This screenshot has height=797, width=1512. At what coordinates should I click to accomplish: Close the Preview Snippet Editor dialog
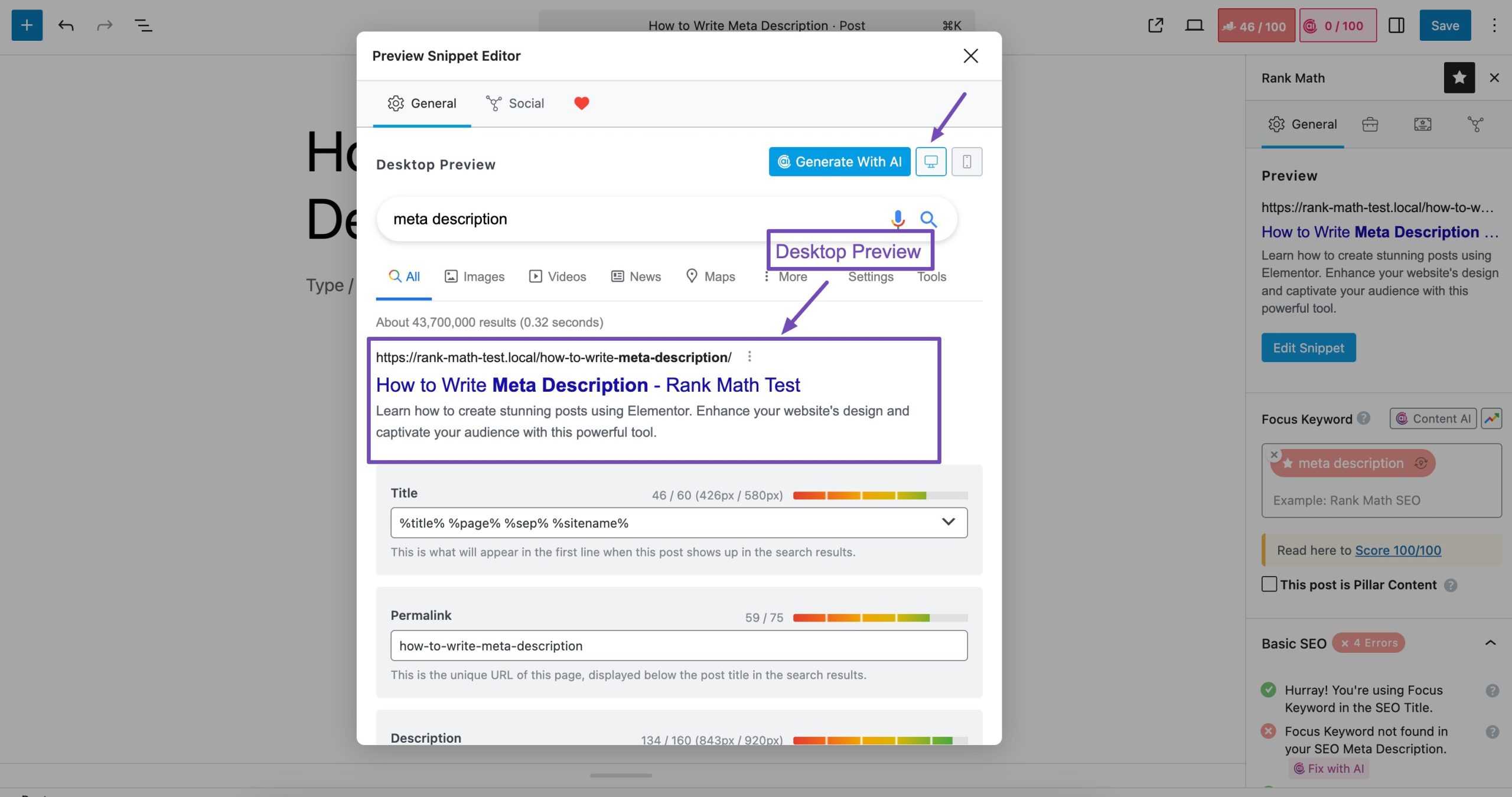coord(970,56)
